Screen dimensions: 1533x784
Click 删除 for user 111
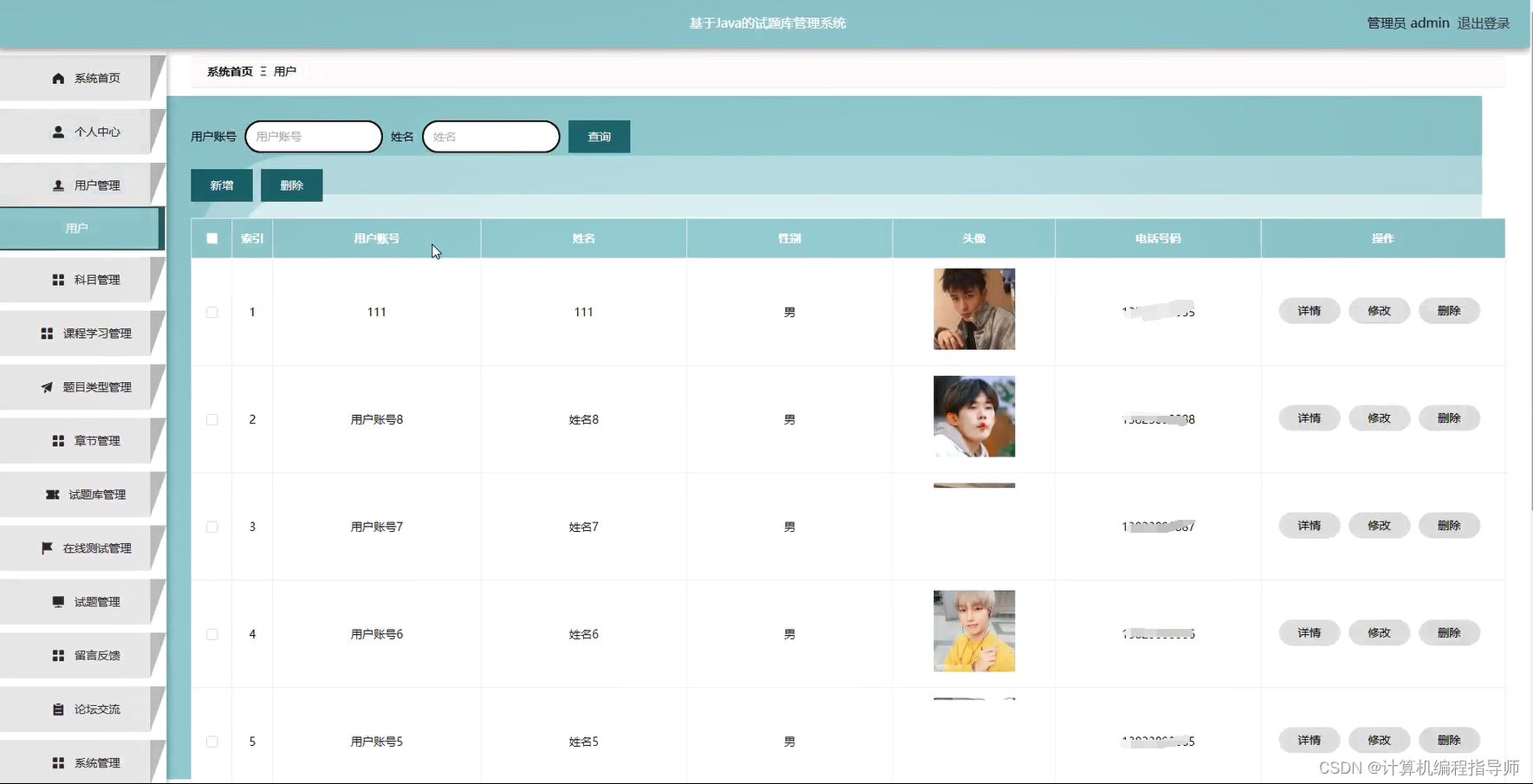[x=1449, y=311]
